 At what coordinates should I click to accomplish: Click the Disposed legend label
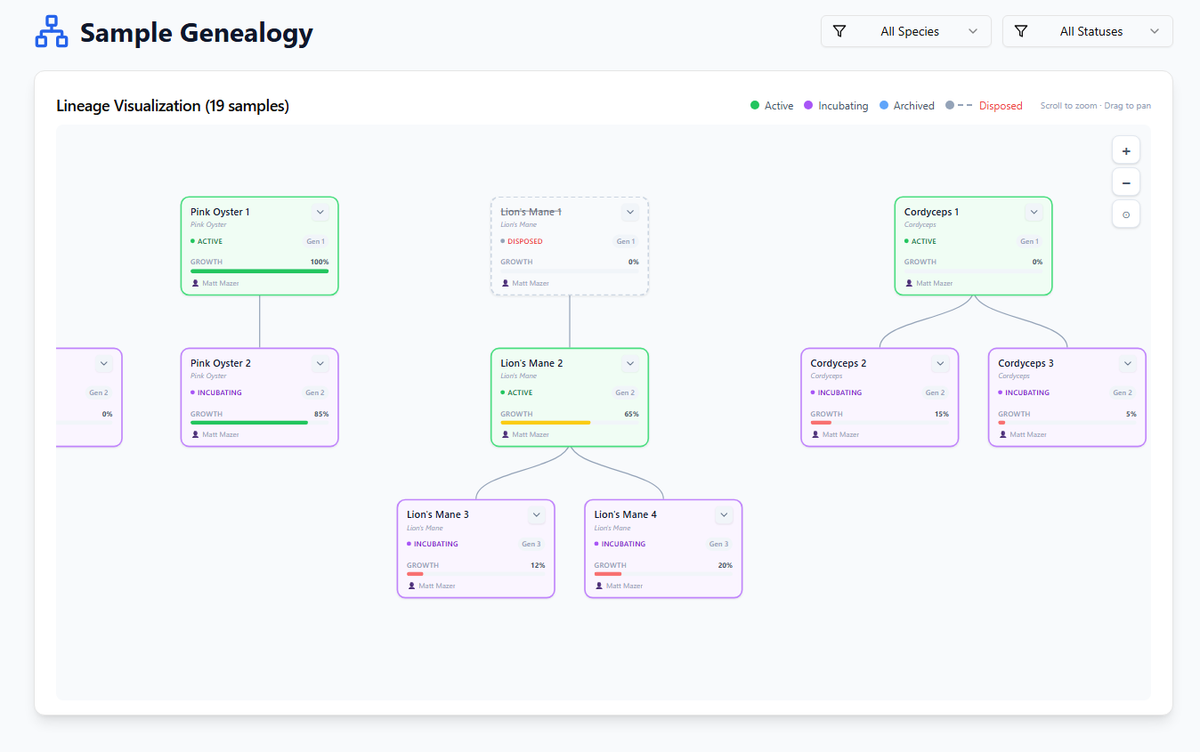tap(1000, 106)
